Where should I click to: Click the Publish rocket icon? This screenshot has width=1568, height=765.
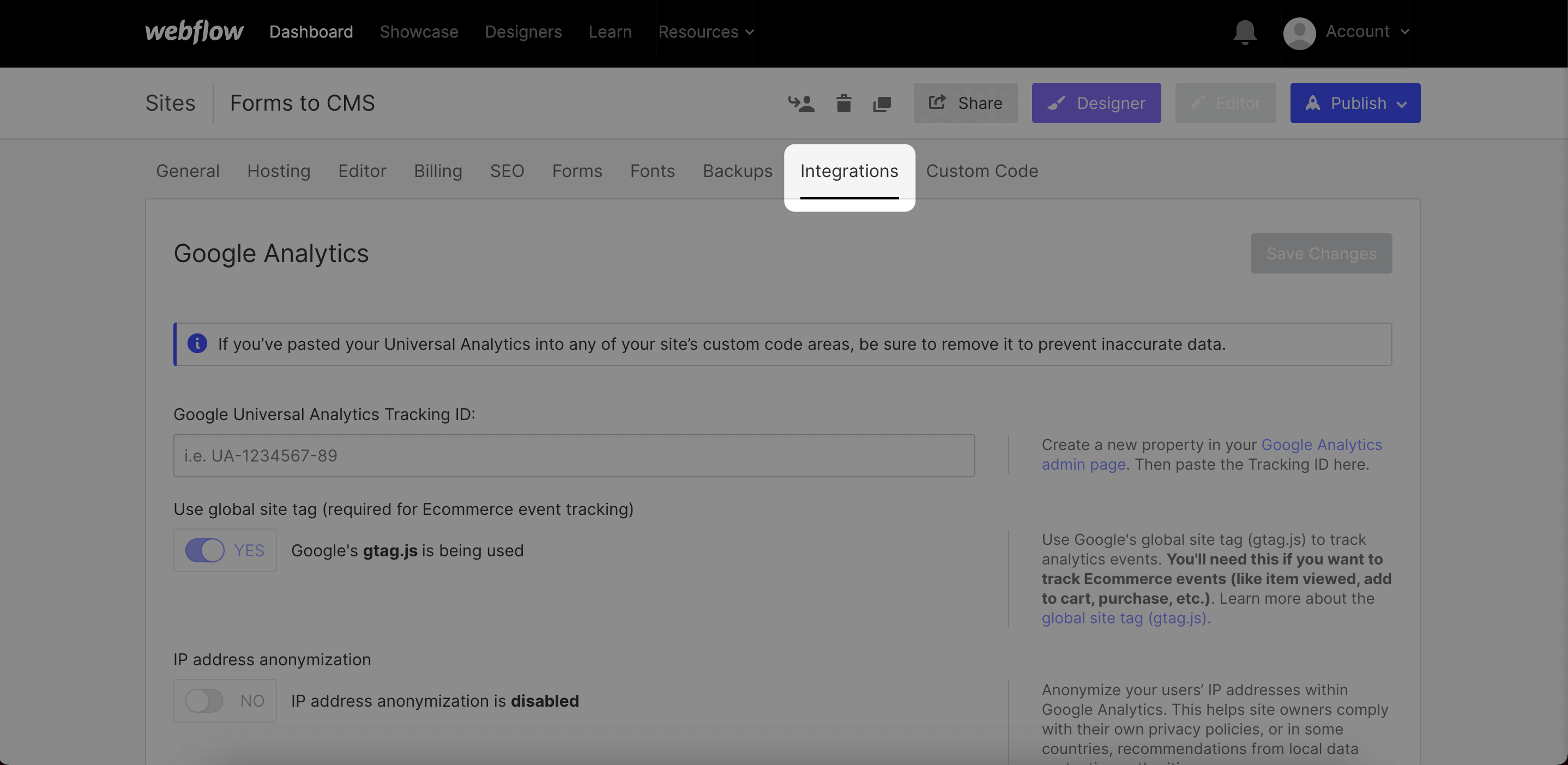[1312, 103]
